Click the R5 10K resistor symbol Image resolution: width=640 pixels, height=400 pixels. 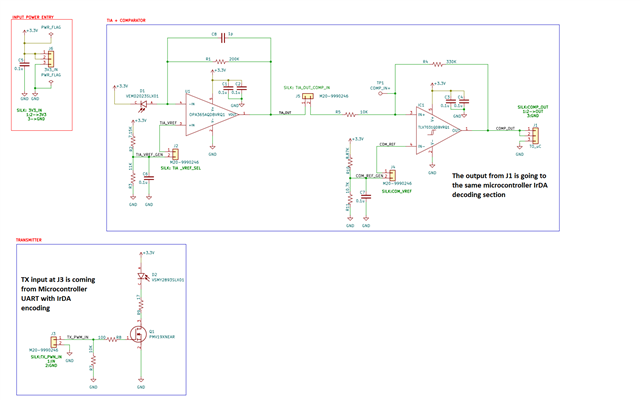(x=350, y=114)
